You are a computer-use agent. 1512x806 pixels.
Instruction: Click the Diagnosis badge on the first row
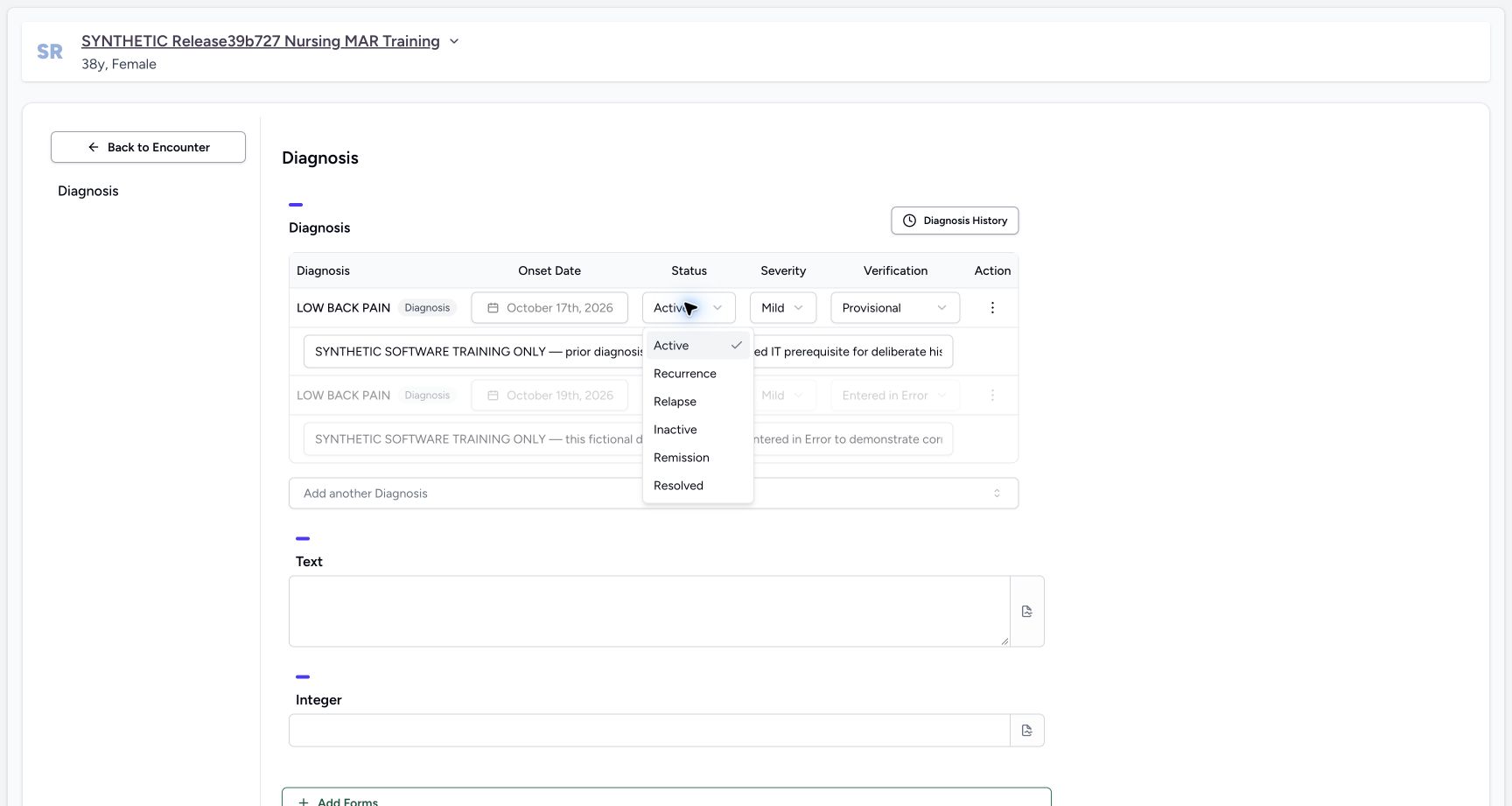427,308
